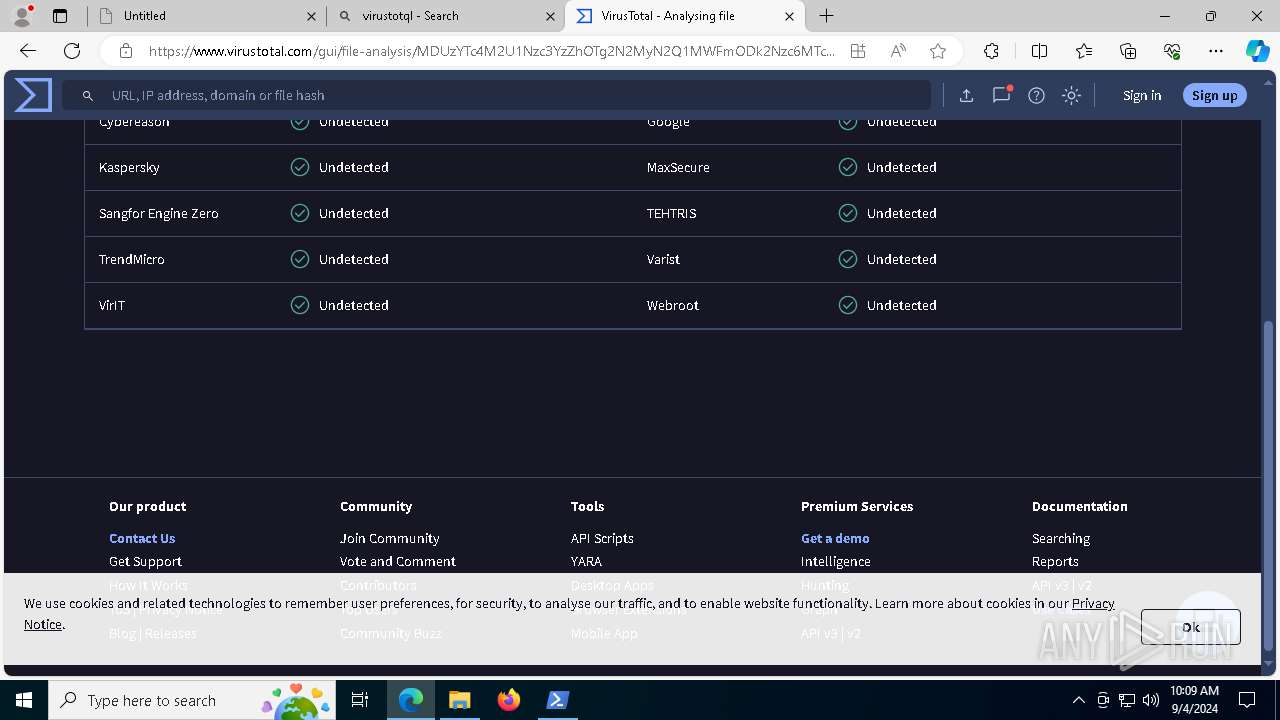
Task: Click Undetected status for Kaspersky
Action: (x=354, y=167)
